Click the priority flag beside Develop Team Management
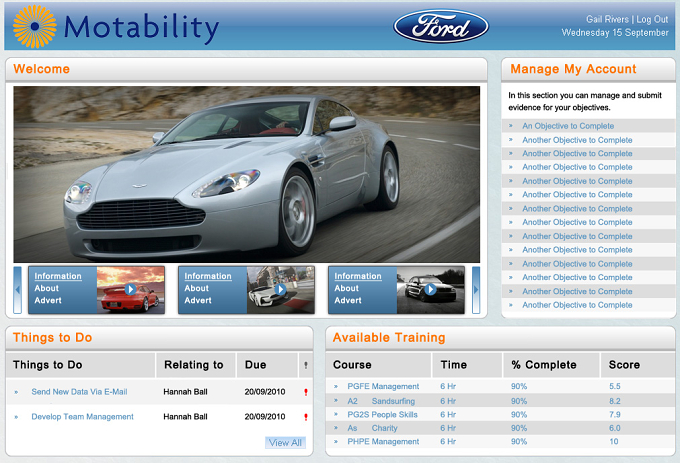The width and height of the screenshot is (680, 463). [x=306, y=417]
